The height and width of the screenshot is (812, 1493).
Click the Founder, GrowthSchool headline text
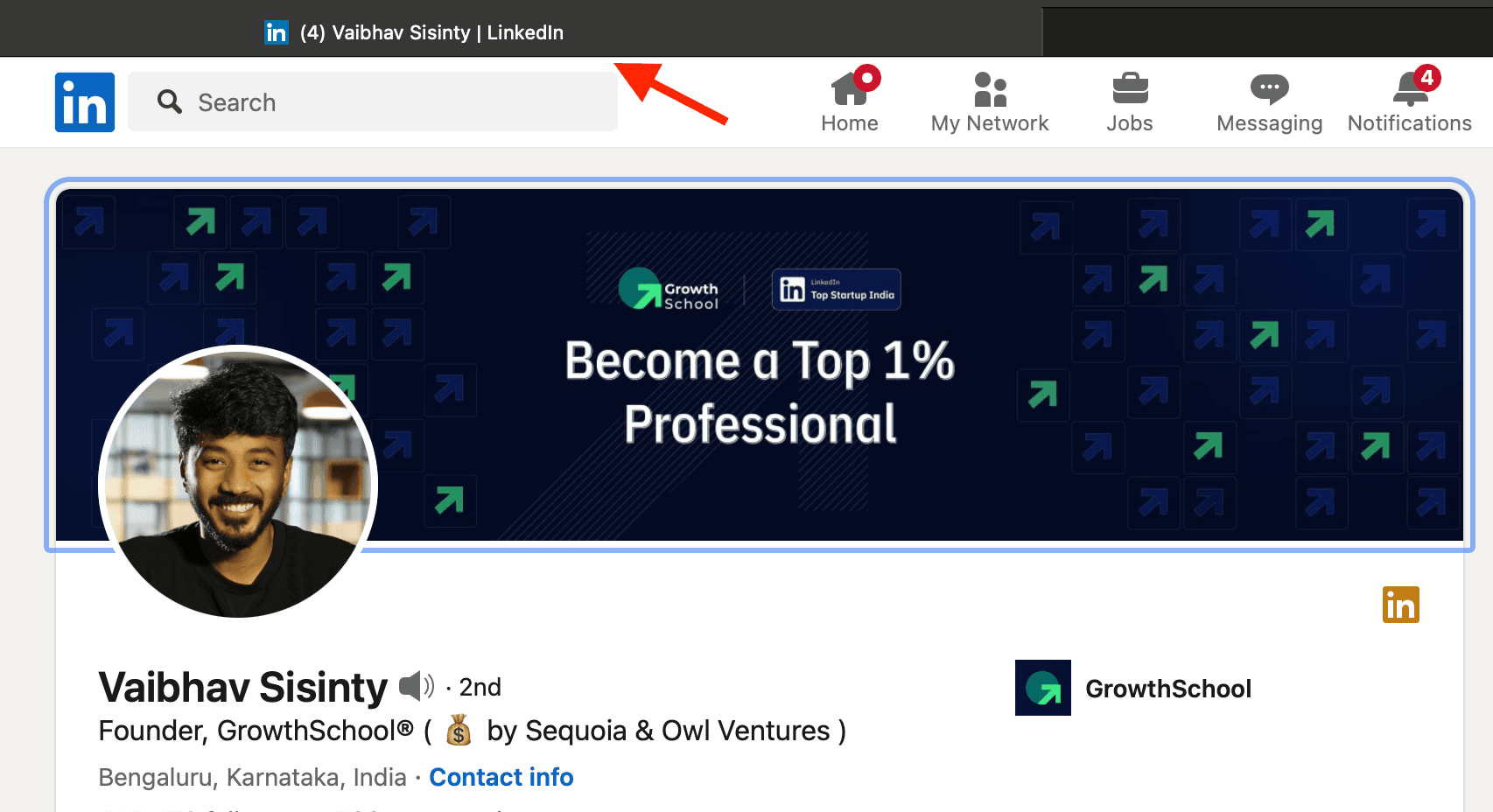click(x=473, y=731)
